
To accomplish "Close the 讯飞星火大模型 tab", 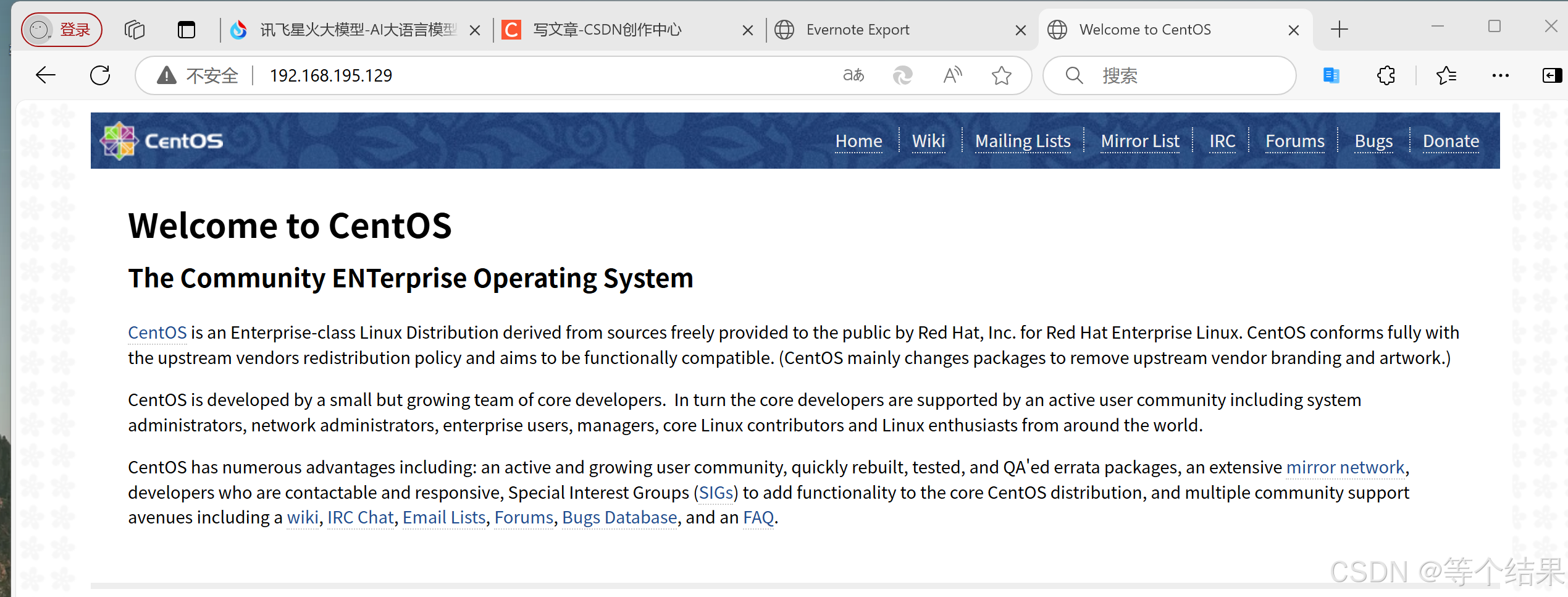I will click(475, 30).
